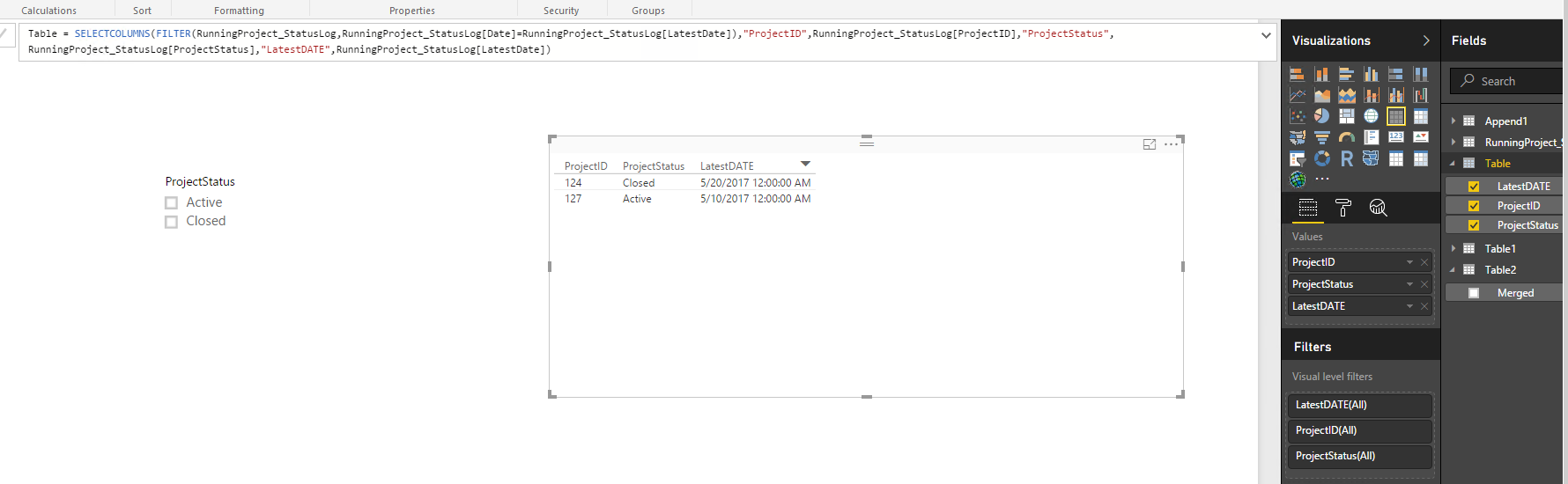This screenshot has width=1568, height=484.
Task: Select the Donut chart visualization
Action: coord(1322,158)
